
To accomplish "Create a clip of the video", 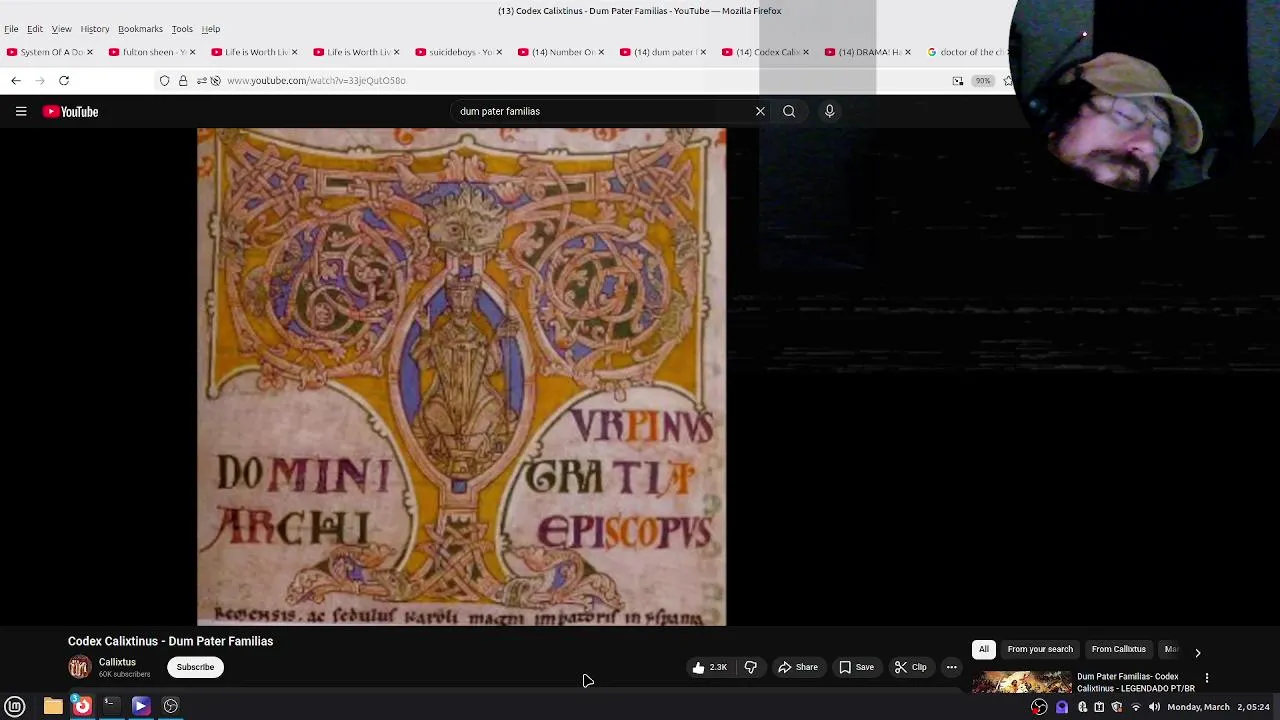I will pos(910,667).
